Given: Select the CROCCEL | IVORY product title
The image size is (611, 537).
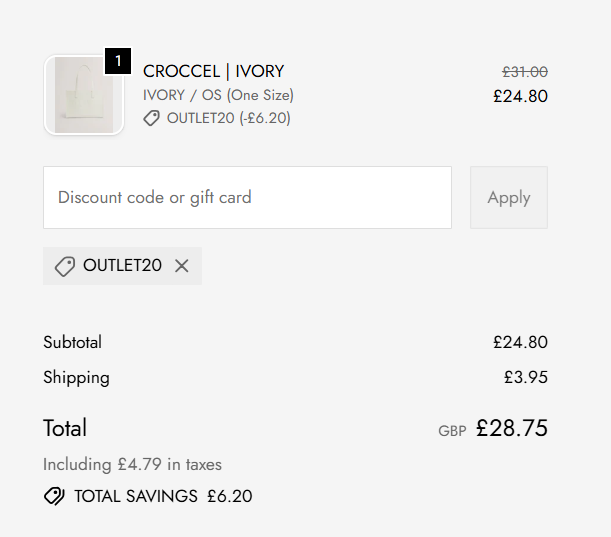Looking at the screenshot, I should coord(213,71).
